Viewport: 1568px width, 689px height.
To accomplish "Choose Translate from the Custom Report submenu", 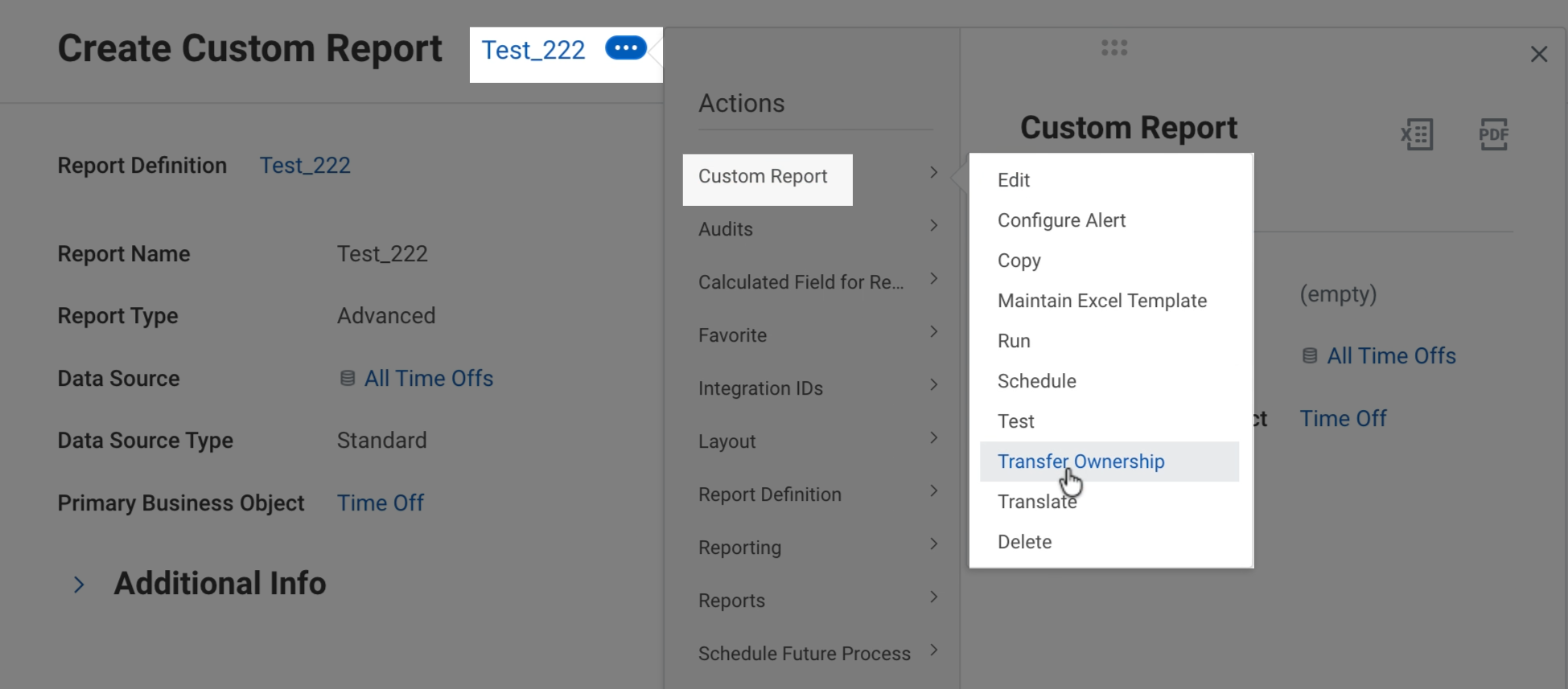I will tap(1109, 502).
